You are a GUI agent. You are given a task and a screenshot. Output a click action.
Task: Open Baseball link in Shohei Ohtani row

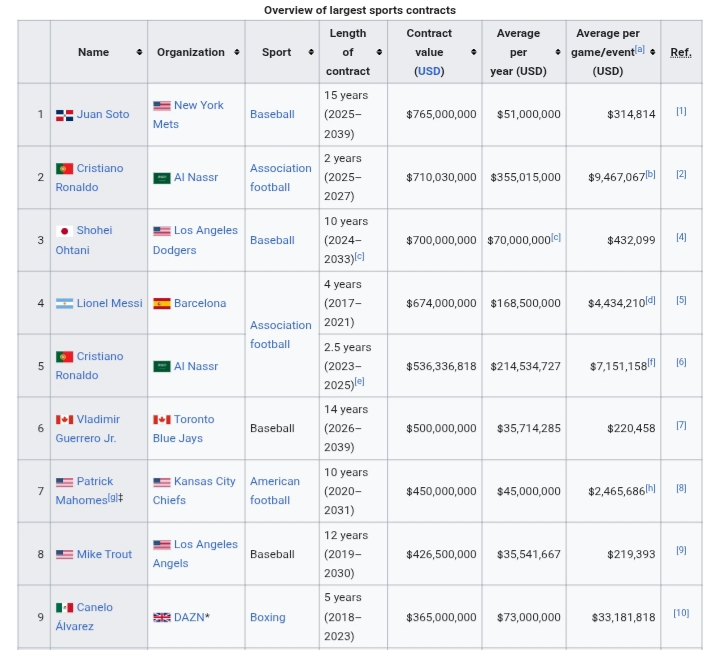tap(272, 240)
